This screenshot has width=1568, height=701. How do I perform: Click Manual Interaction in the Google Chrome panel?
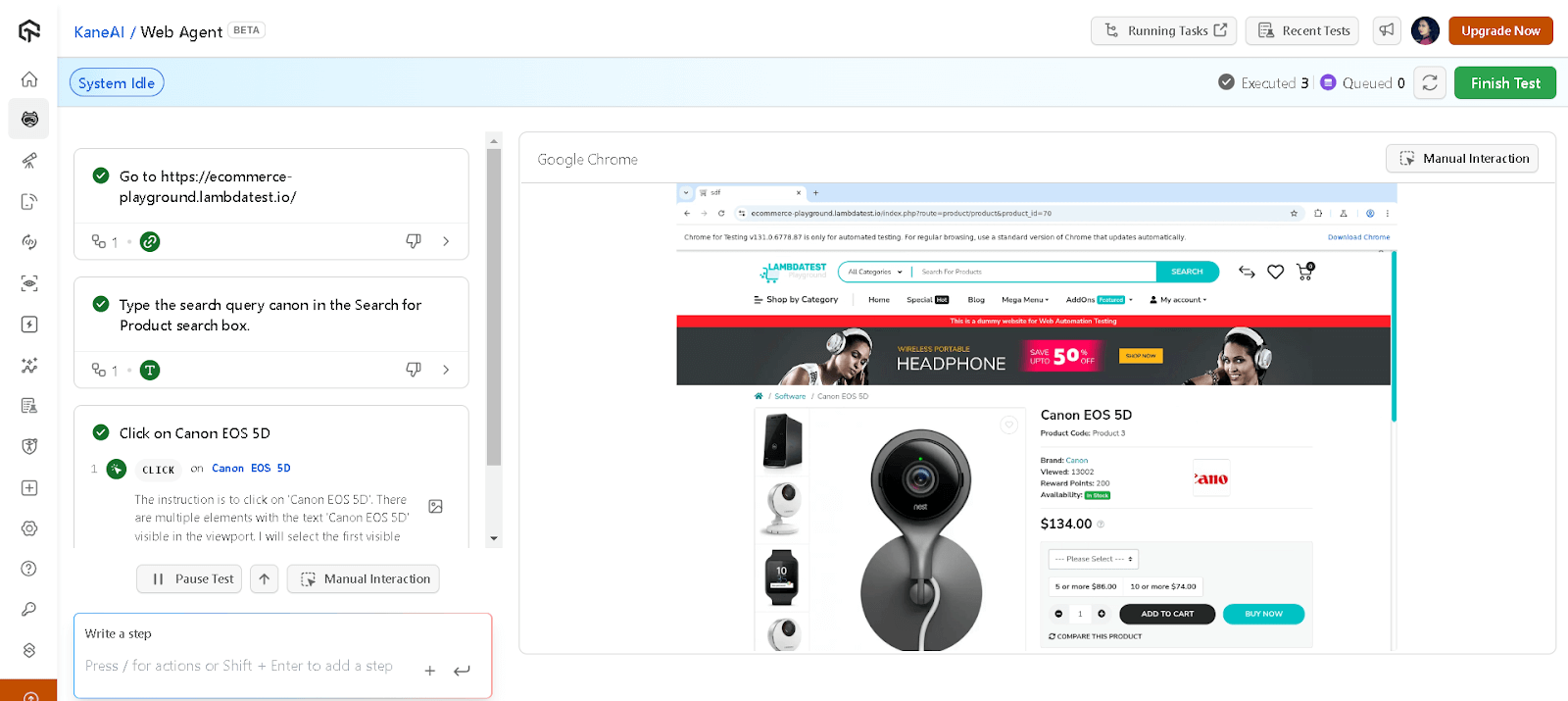(x=1462, y=159)
